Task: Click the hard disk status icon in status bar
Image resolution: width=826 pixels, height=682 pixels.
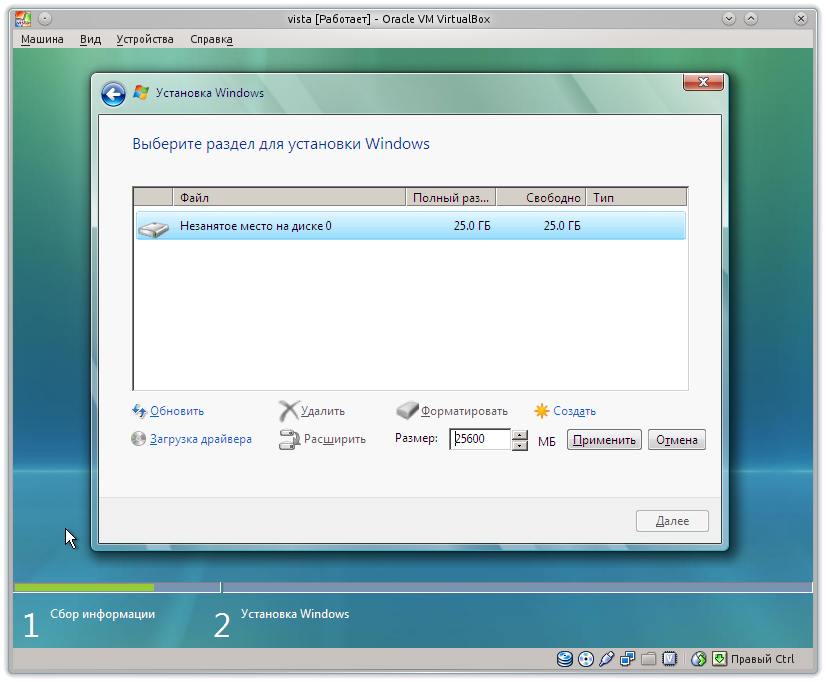Action: click(564, 659)
